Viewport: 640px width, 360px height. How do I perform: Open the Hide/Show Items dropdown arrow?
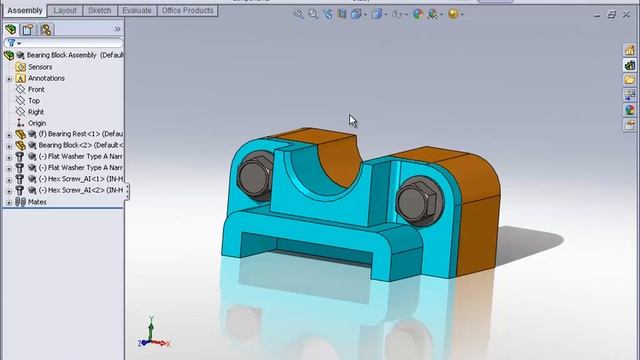(x=406, y=15)
